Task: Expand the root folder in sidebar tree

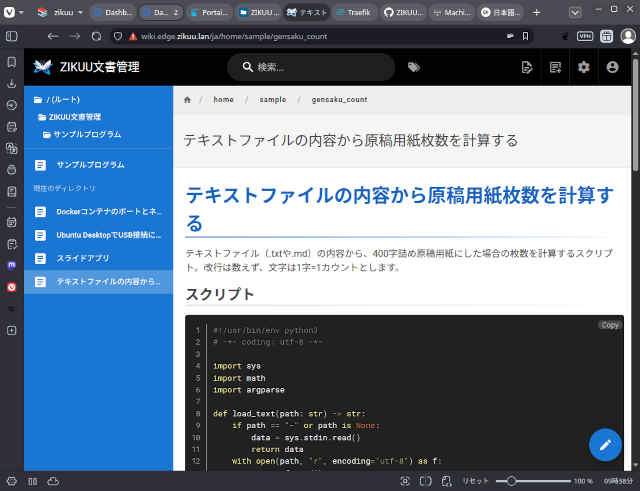Action: click(x=56, y=100)
